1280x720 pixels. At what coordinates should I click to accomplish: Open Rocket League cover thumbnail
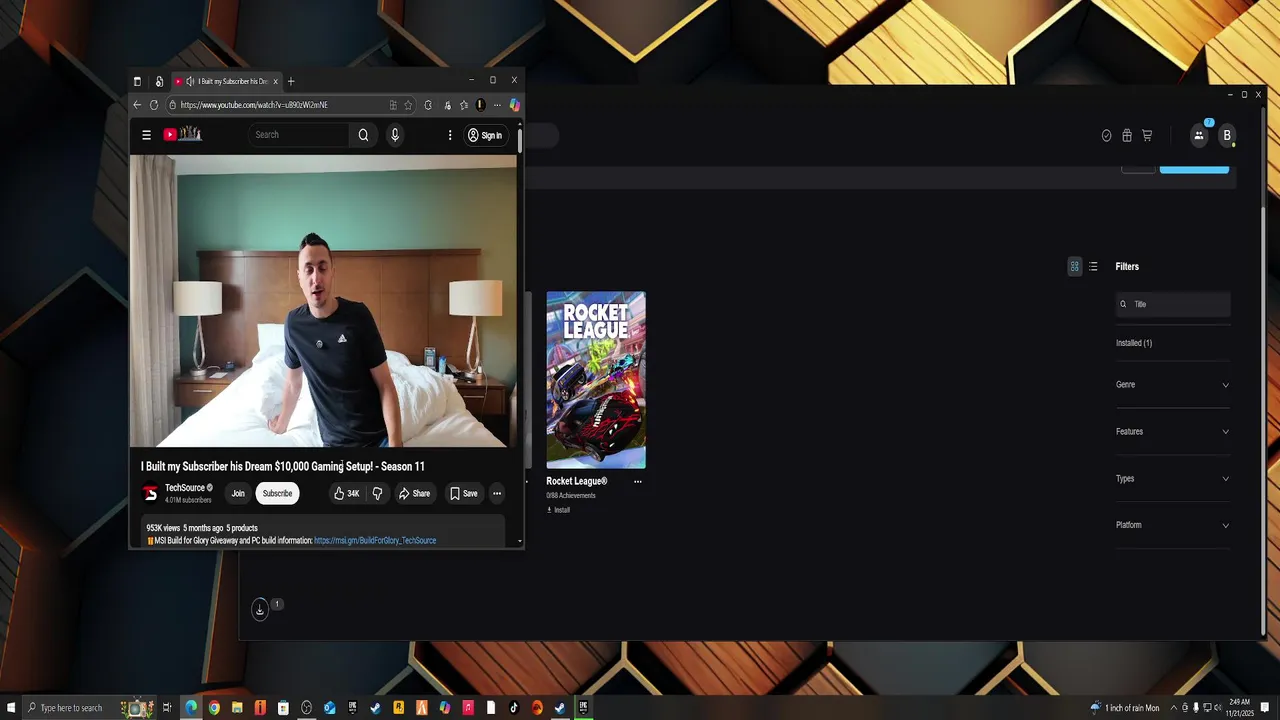(x=596, y=380)
